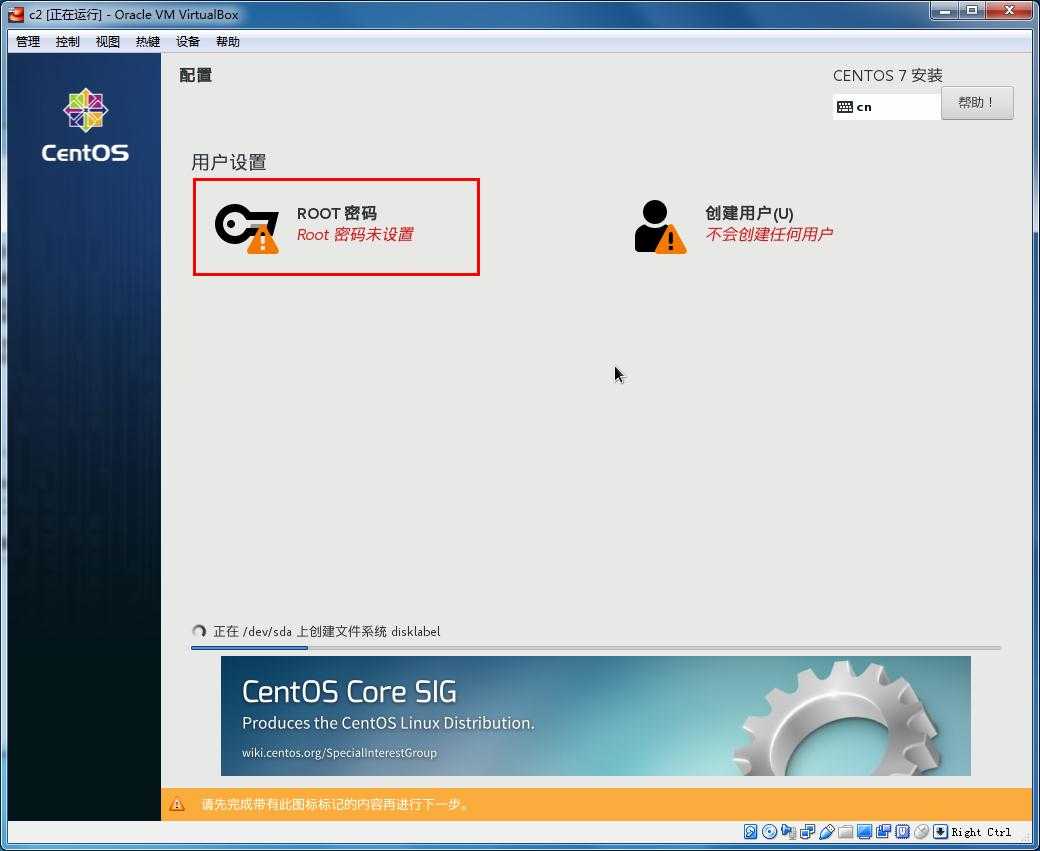1040x851 pixels.
Task: Click the optical disc status icon
Action: tap(769, 832)
